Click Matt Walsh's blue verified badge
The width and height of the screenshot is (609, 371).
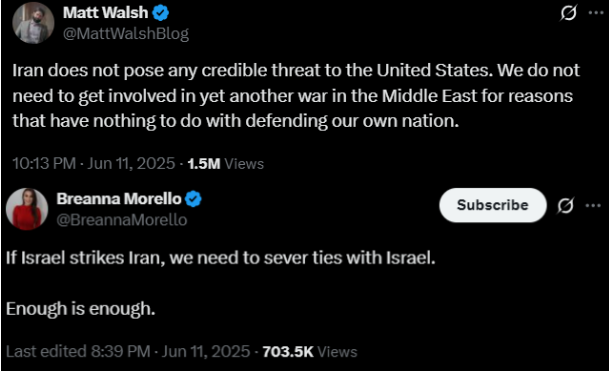coord(160,13)
